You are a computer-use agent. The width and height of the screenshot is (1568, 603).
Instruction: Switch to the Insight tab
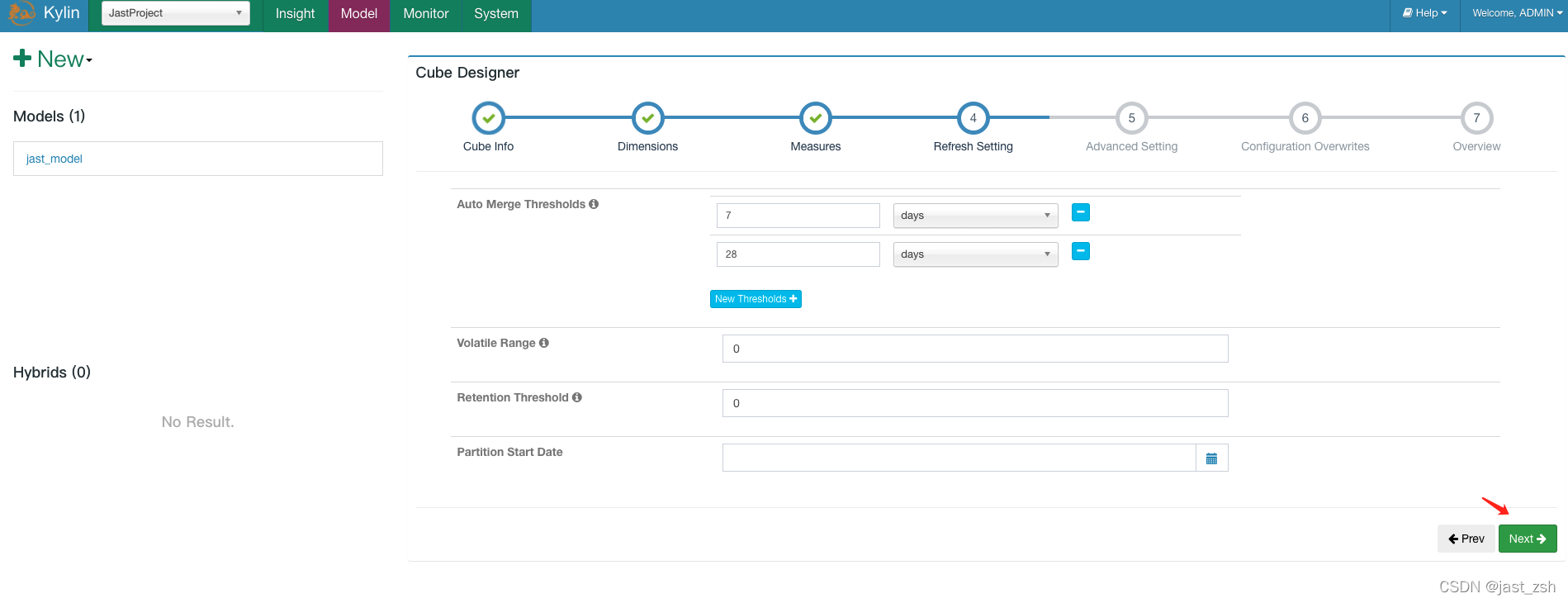(x=295, y=14)
